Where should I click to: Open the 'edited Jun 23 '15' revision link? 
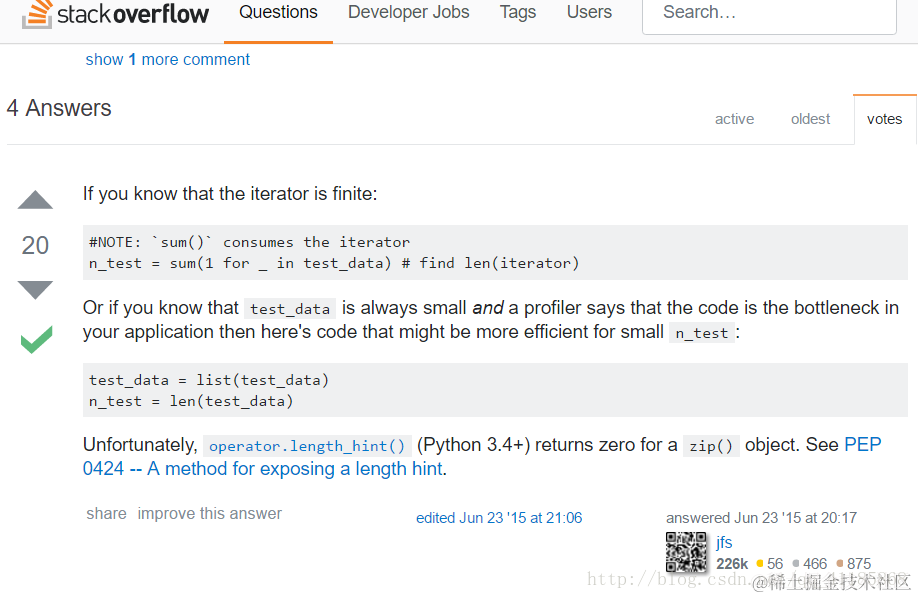499,518
